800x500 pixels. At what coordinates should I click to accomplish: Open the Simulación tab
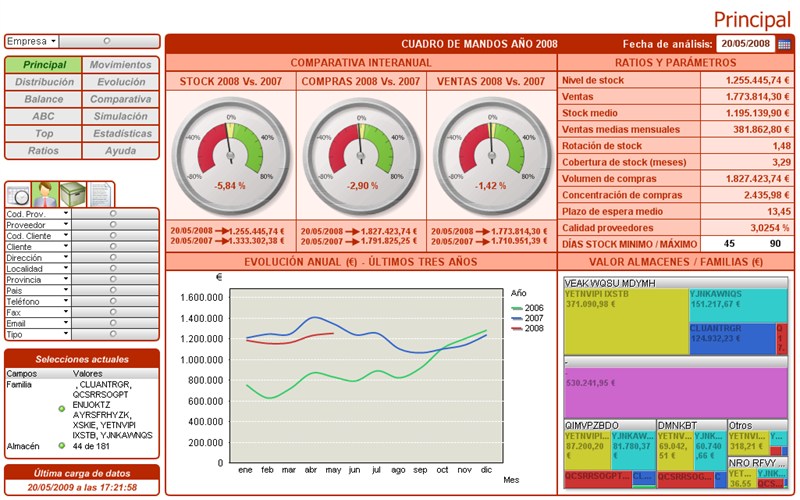click(x=120, y=116)
